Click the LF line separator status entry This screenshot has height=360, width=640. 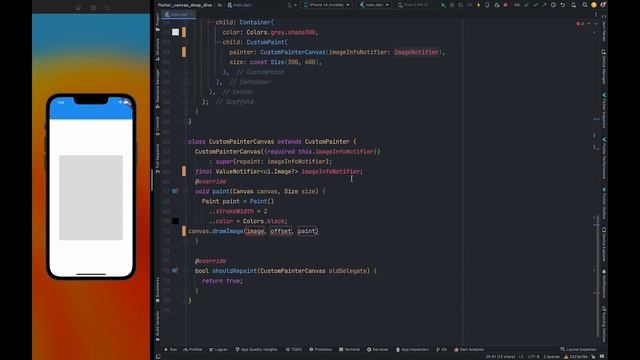pyautogui.click(x=521, y=357)
